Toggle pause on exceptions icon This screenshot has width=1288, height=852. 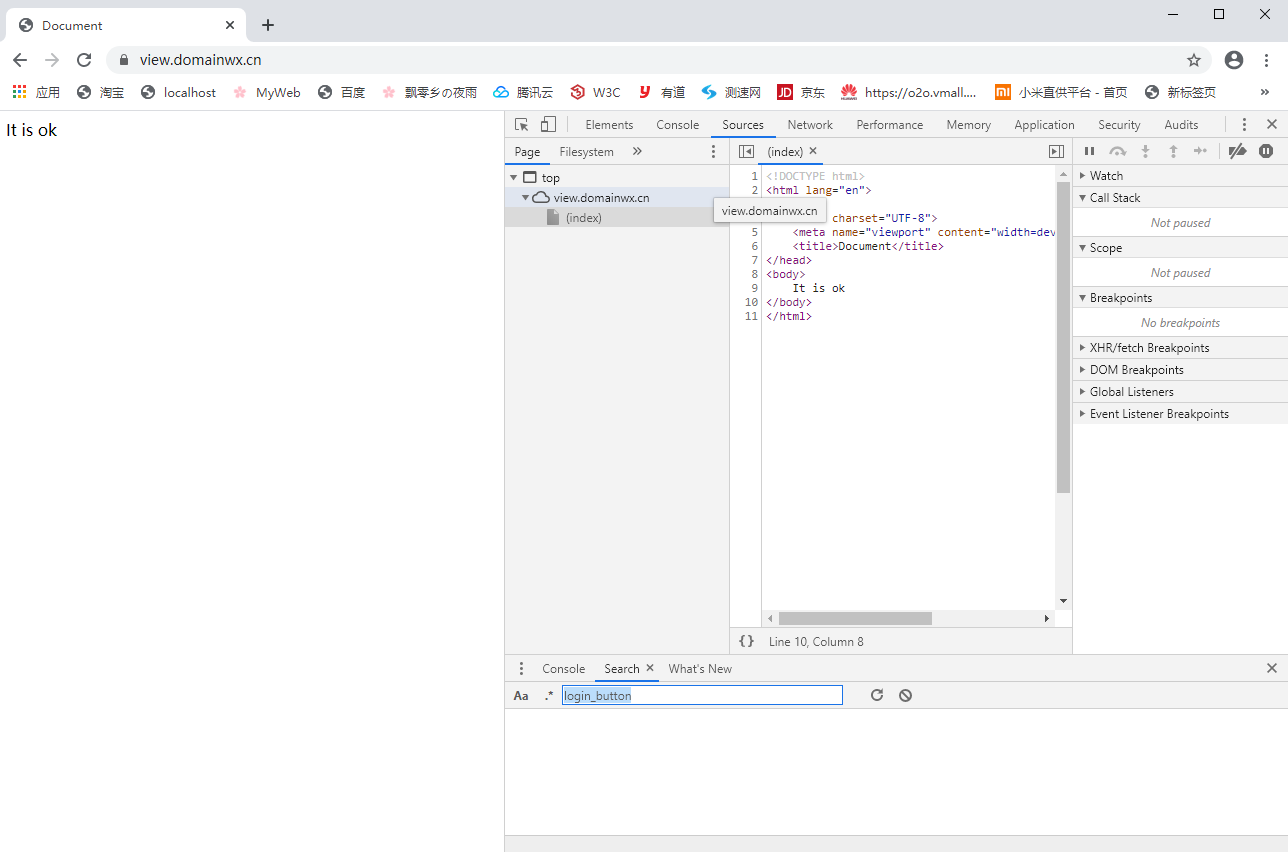(x=1266, y=151)
